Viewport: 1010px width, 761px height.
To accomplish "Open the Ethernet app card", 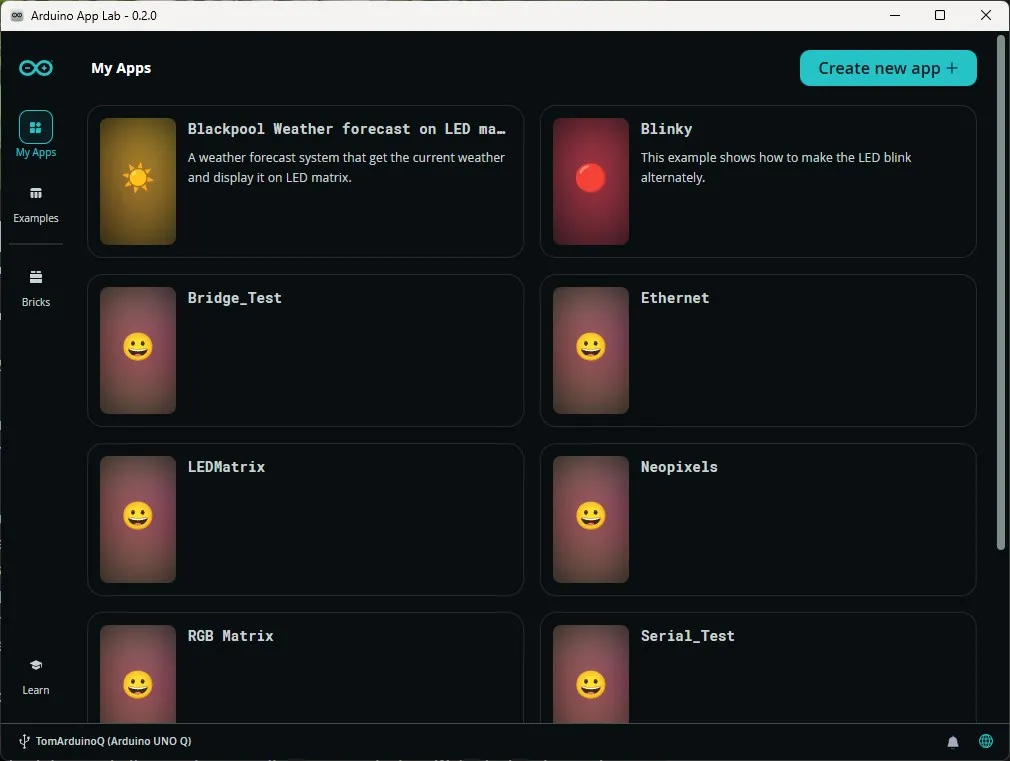I will click(x=758, y=351).
